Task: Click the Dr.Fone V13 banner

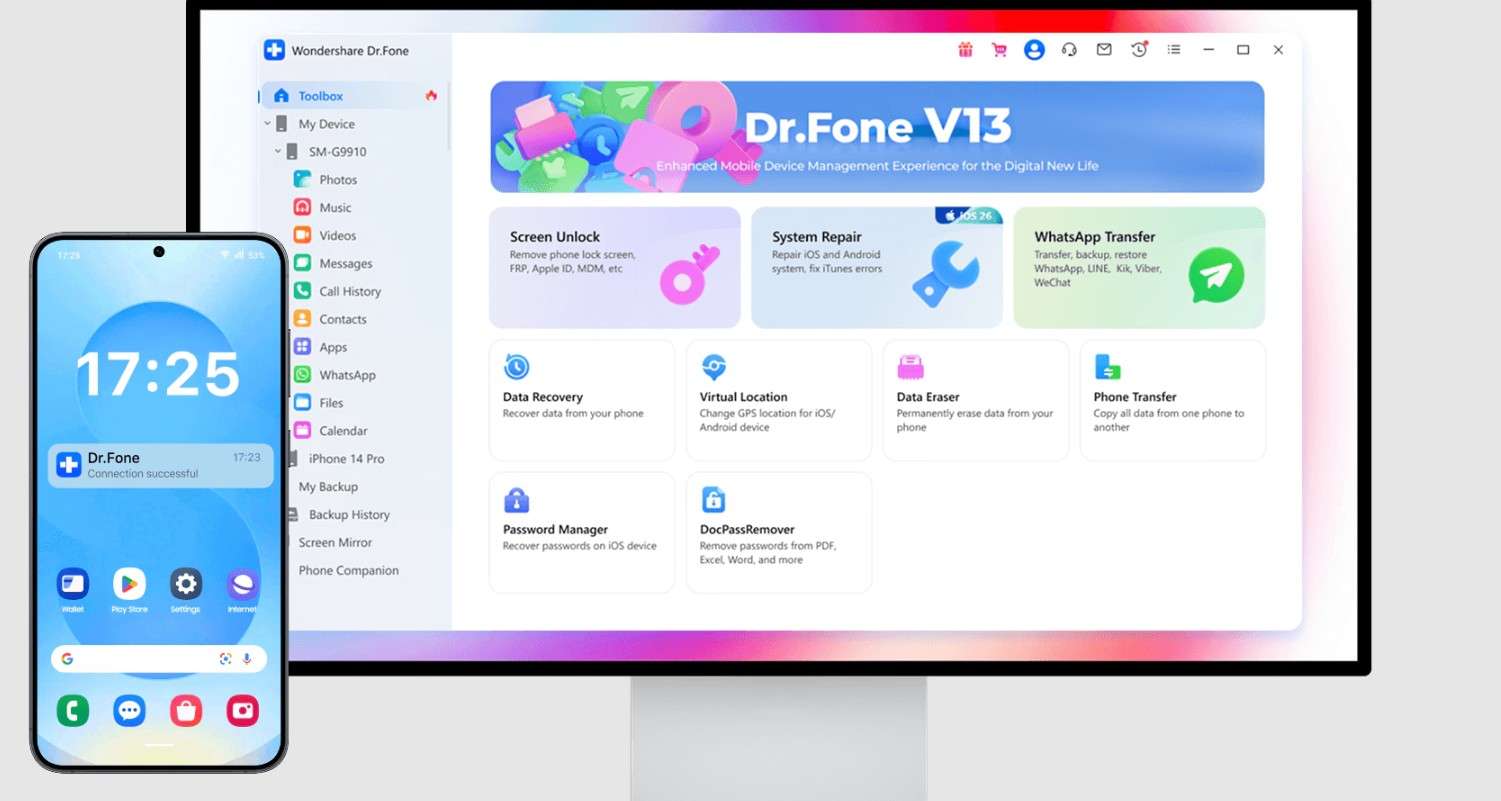Action: click(877, 137)
